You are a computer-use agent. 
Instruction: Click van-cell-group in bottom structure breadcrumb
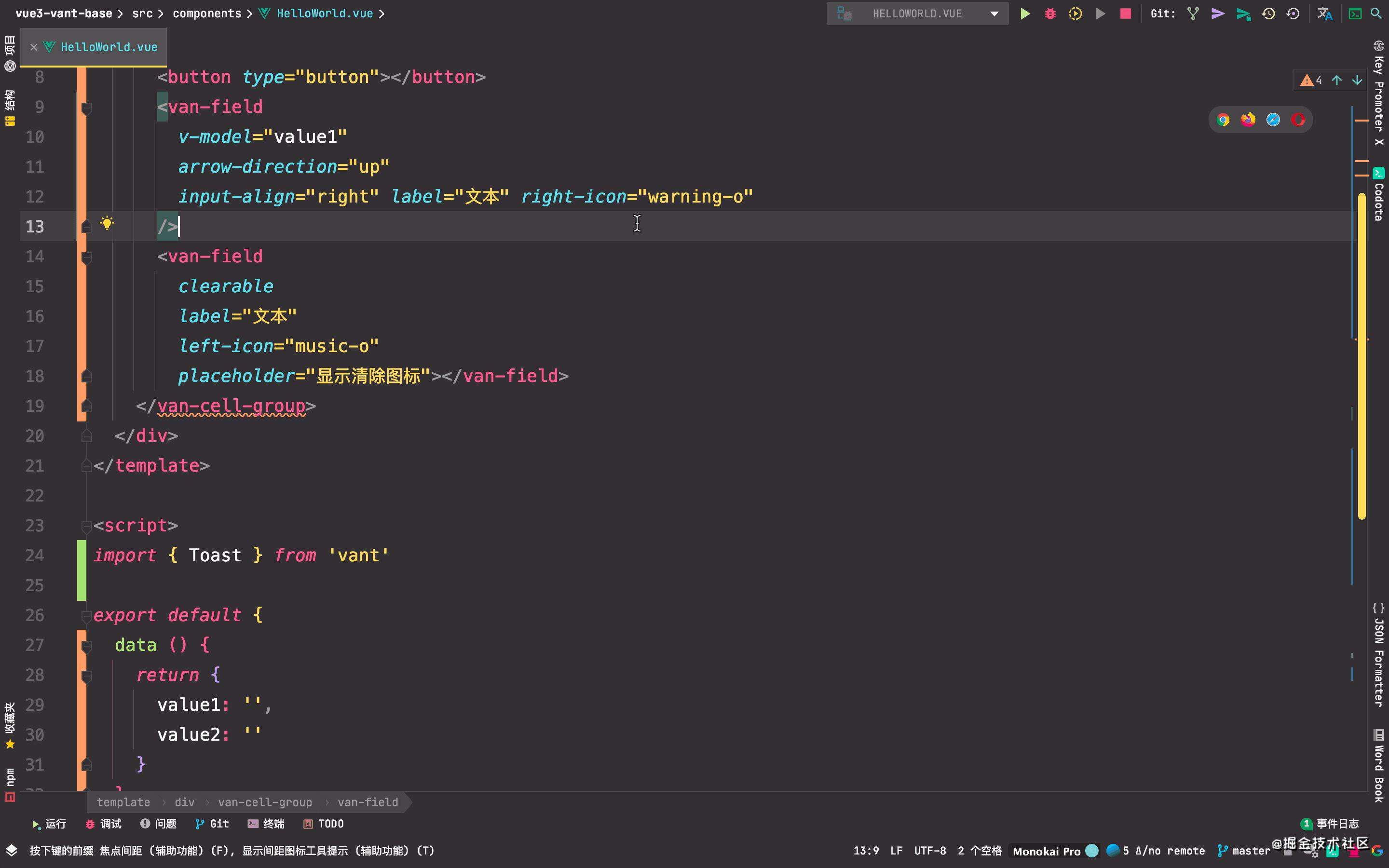tap(265, 802)
